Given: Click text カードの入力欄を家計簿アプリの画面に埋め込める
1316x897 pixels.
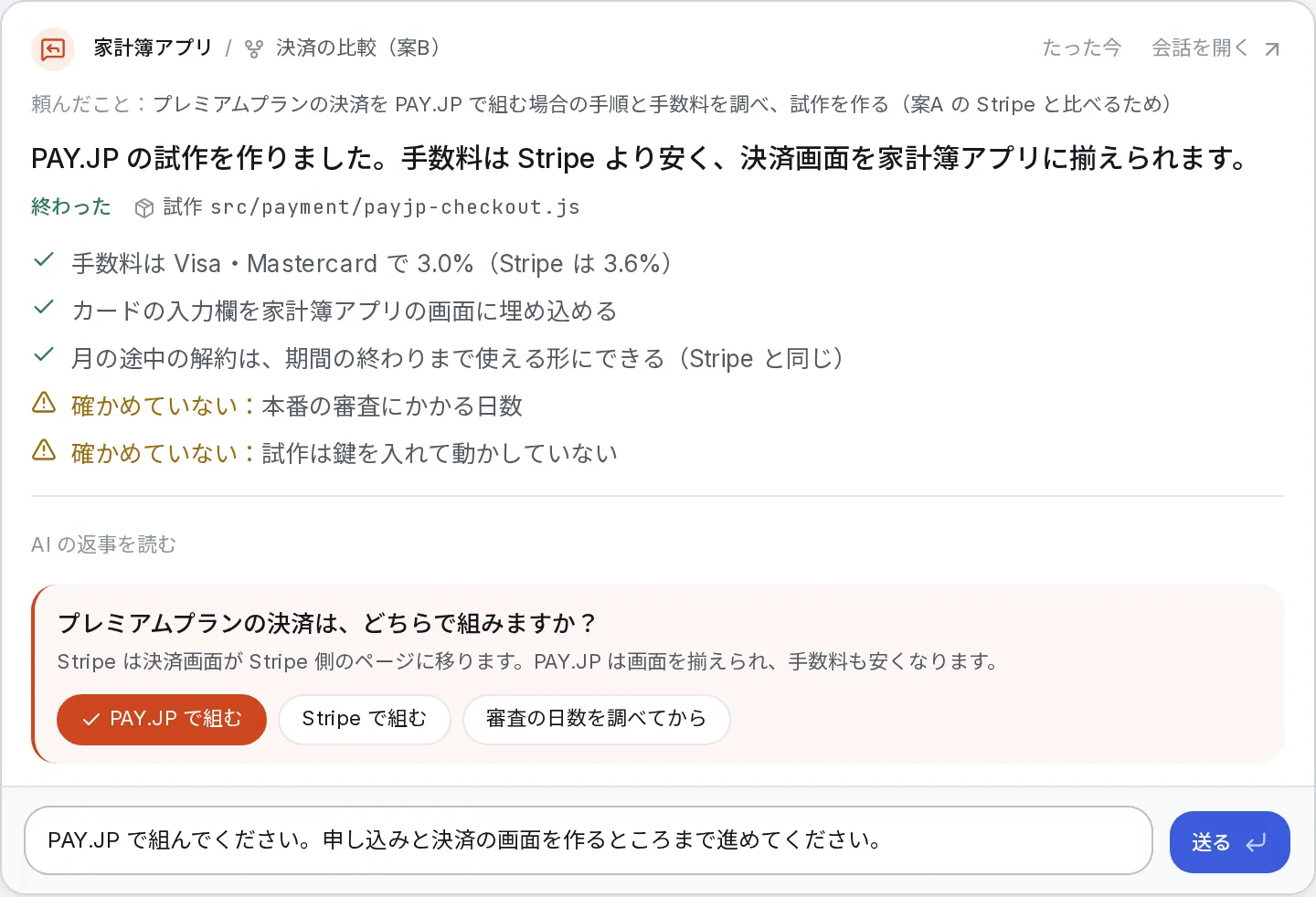Looking at the screenshot, I should pyautogui.click(x=345, y=311).
